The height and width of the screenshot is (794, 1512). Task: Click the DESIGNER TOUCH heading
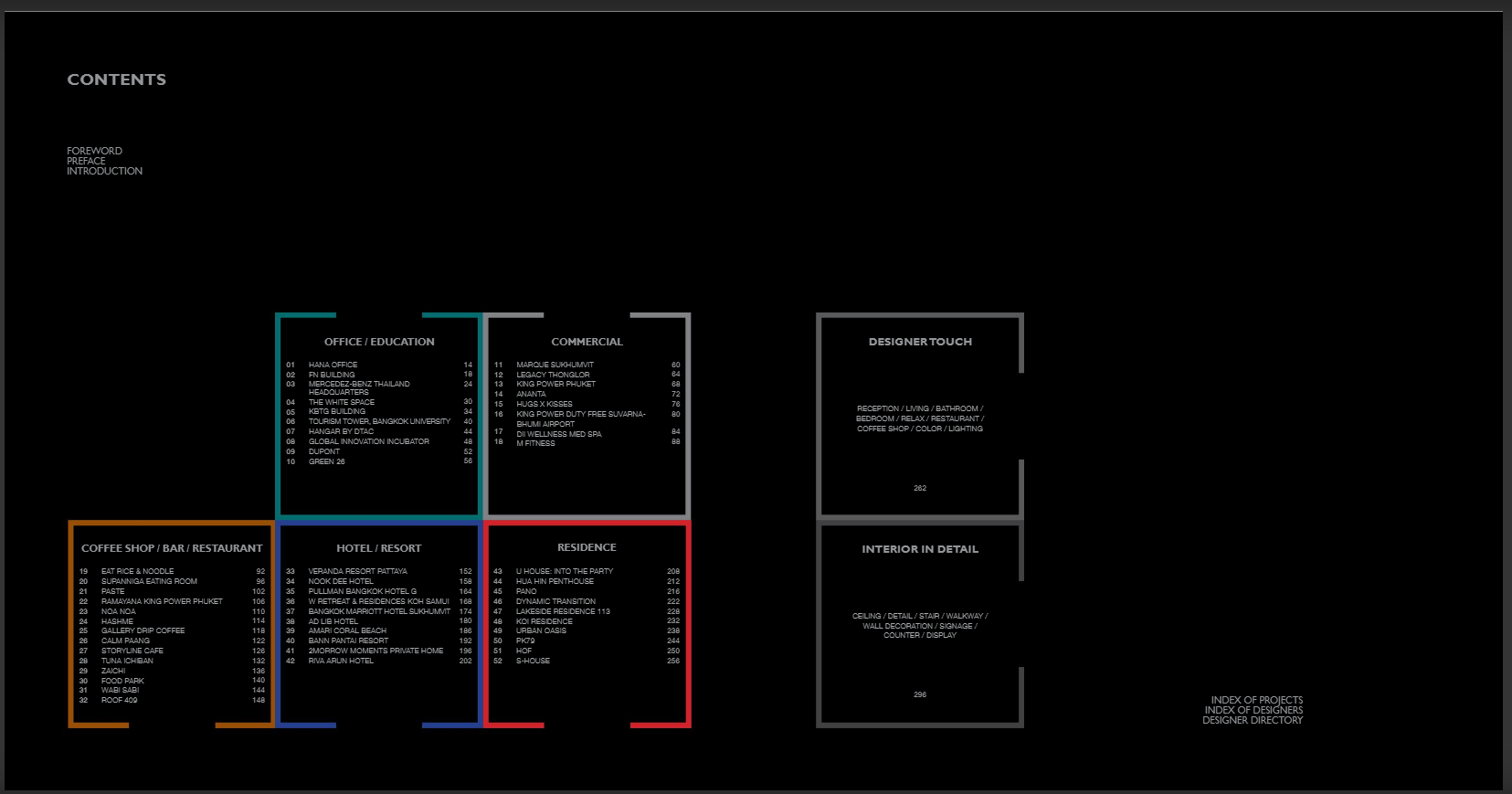920,342
